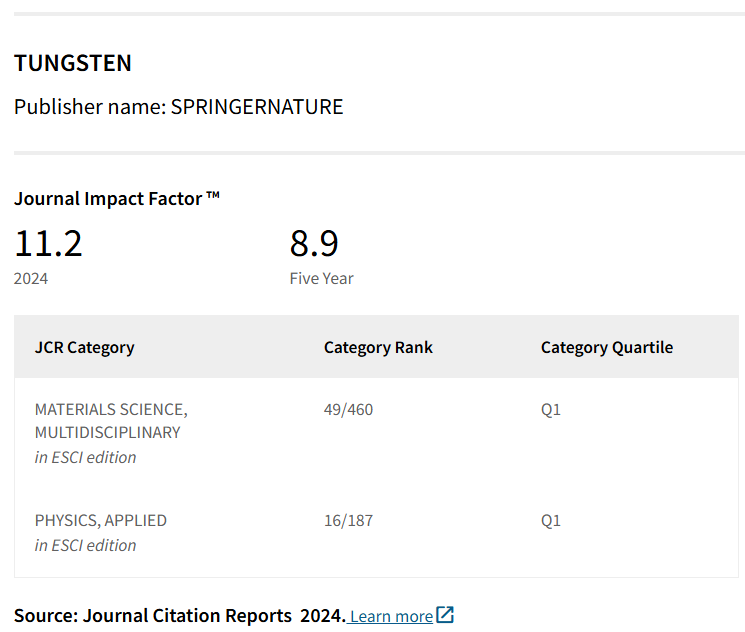
Task: Click the 49/460 category rank
Action: pyautogui.click(x=348, y=409)
